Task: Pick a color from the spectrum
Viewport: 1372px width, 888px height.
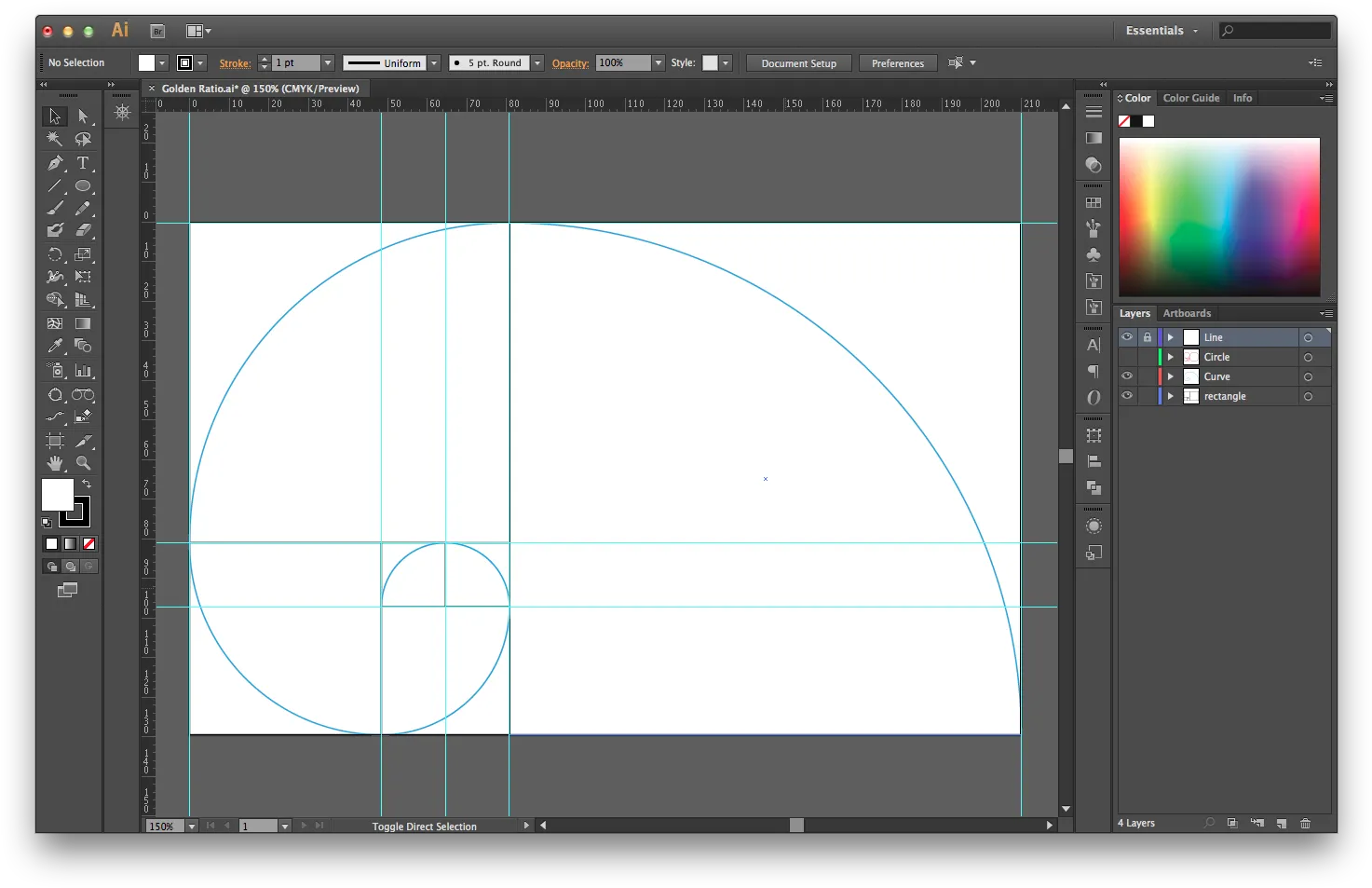Action: tap(1219, 217)
